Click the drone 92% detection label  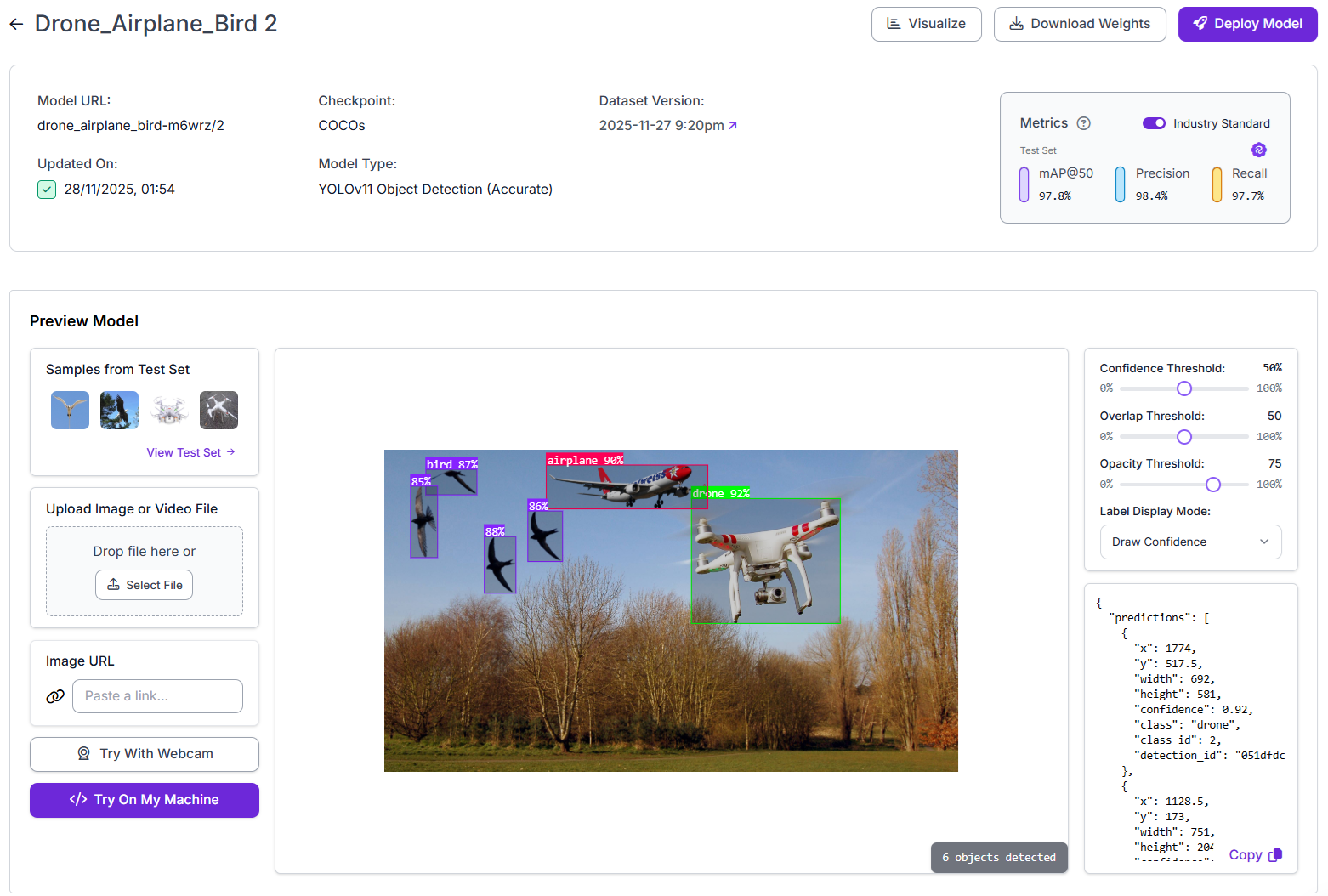pos(720,493)
